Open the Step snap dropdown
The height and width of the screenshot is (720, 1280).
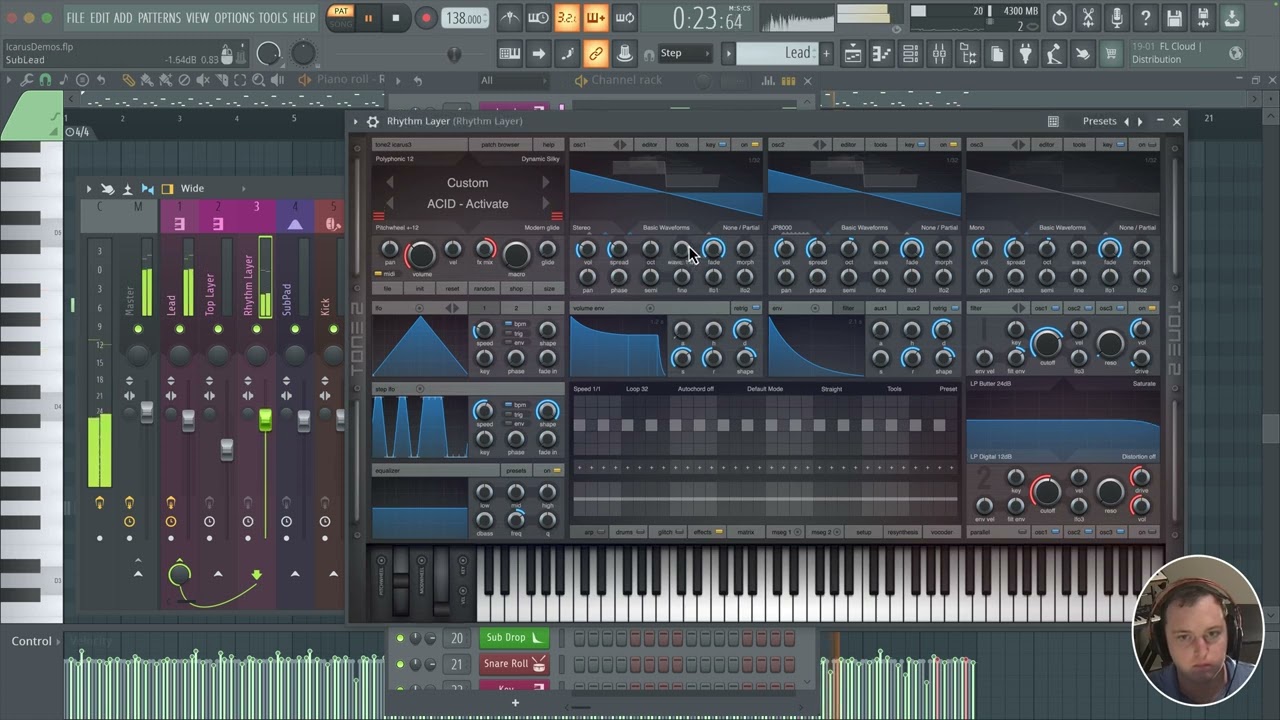coord(685,53)
